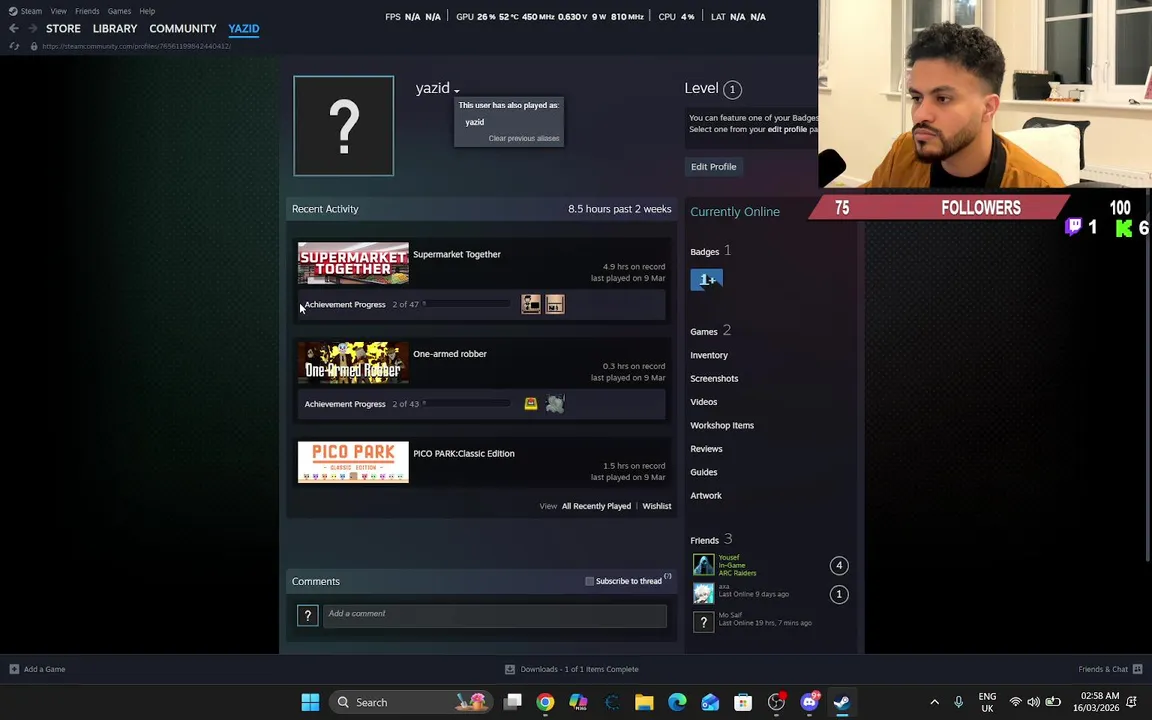1152x720 pixels.
Task: Click the question-mark profile avatar
Action: 344,126
